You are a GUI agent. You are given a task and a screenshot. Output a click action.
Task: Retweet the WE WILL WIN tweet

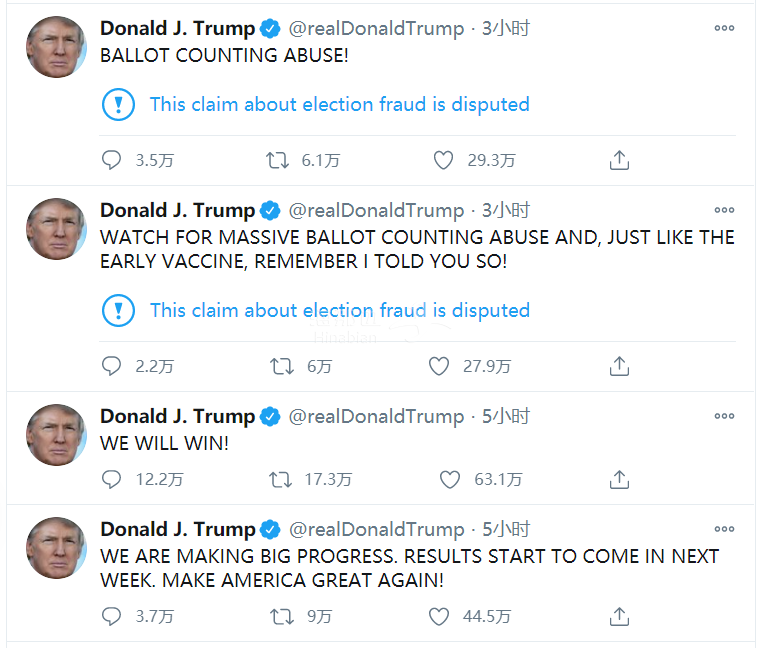click(282, 480)
